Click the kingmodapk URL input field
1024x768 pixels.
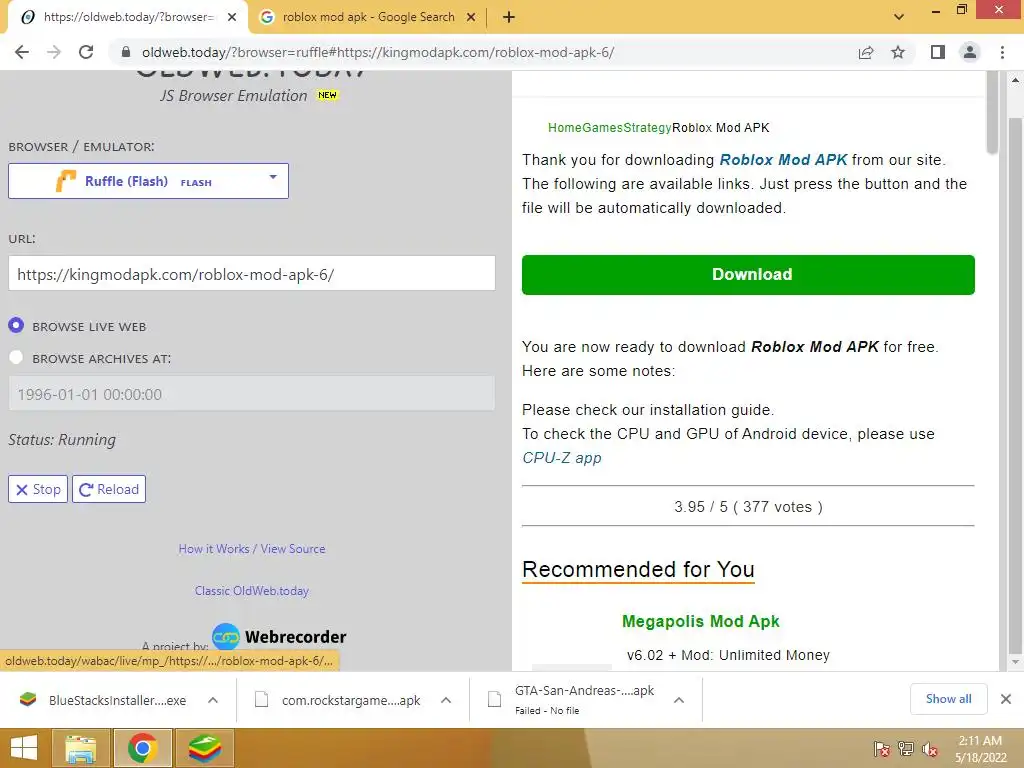point(251,274)
